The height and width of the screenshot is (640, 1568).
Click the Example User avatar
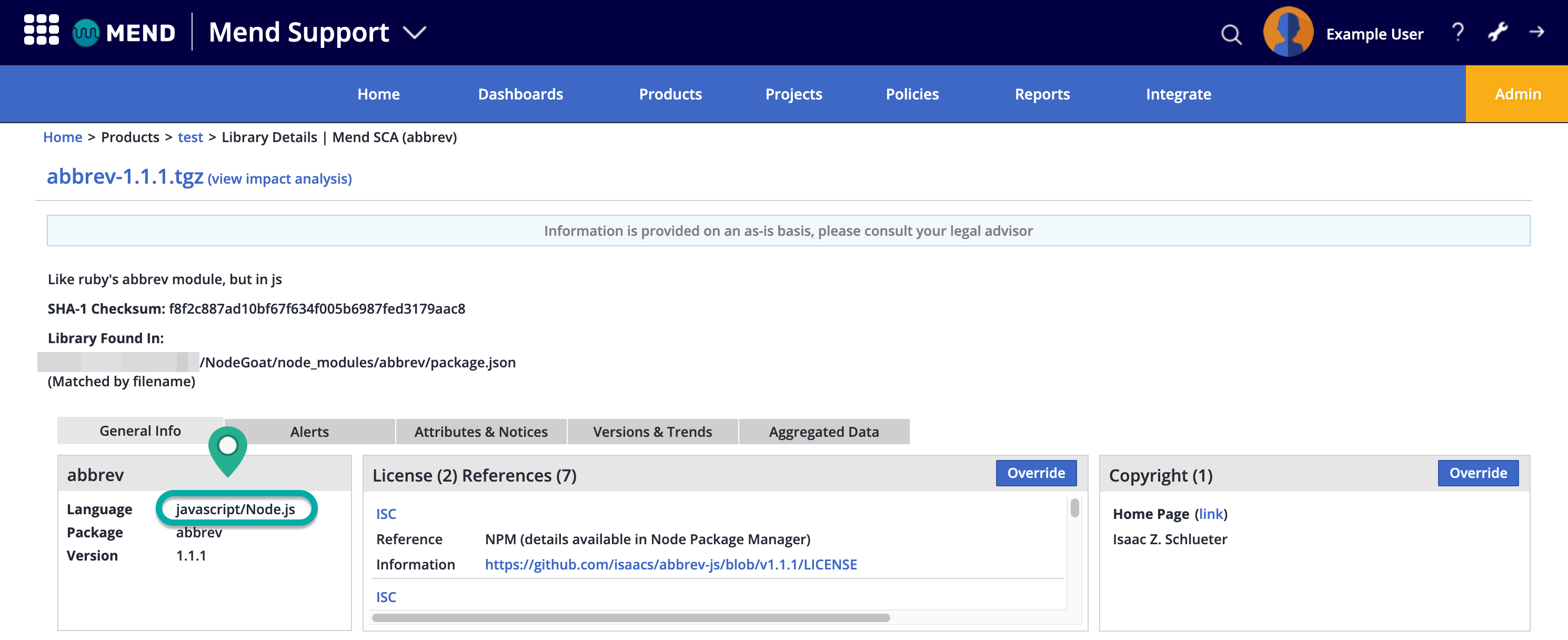click(x=1288, y=32)
